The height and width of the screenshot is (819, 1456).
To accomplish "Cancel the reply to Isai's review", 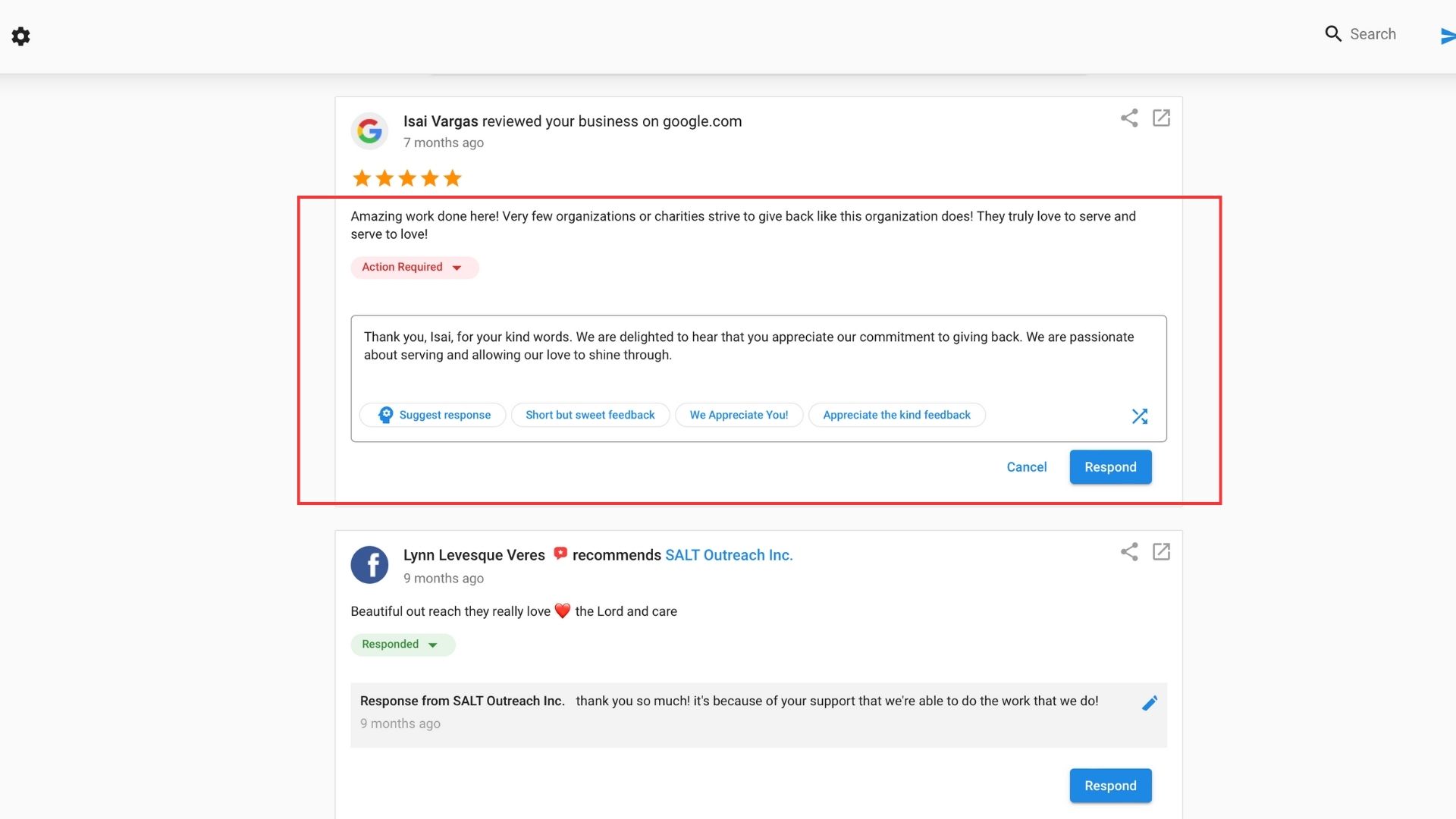I will coord(1026,466).
